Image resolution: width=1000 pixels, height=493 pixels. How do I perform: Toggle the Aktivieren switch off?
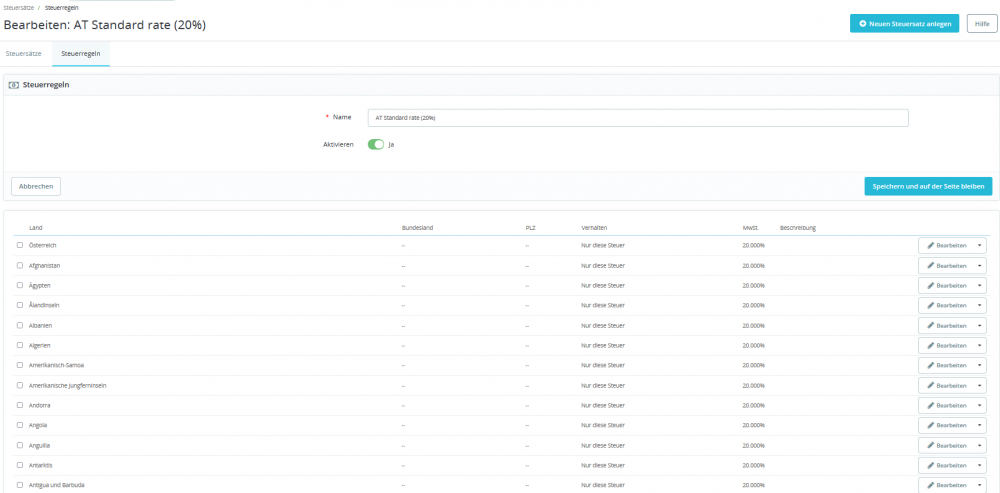click(x=376, y=145)
